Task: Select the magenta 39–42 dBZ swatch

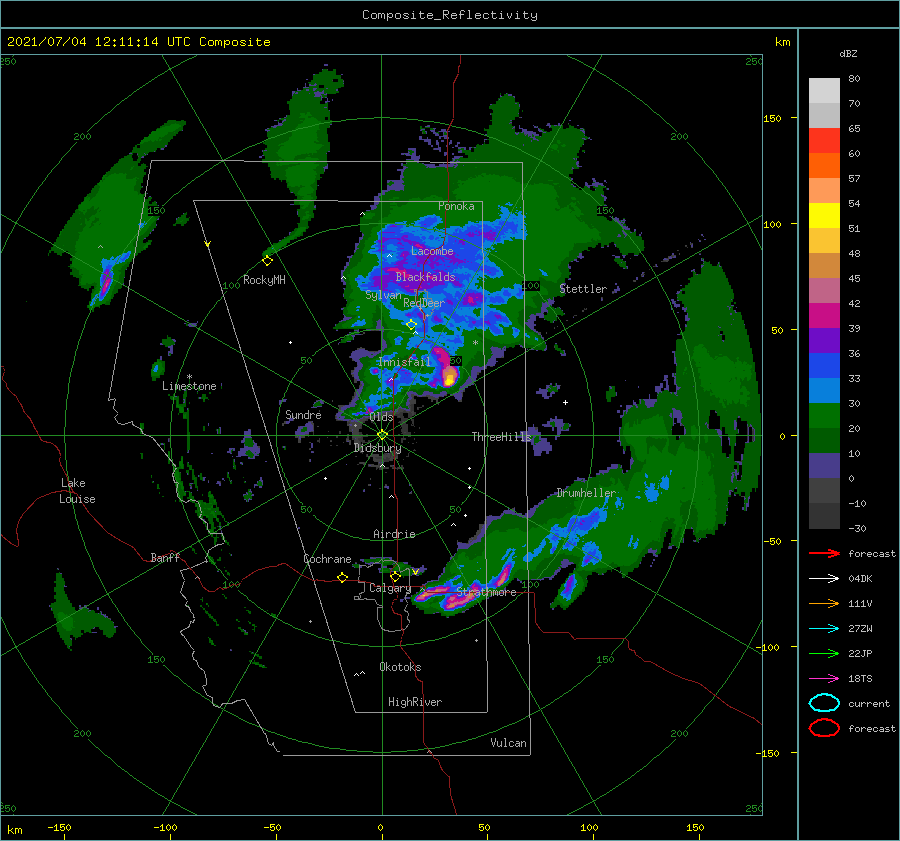Action: [824, 316]
